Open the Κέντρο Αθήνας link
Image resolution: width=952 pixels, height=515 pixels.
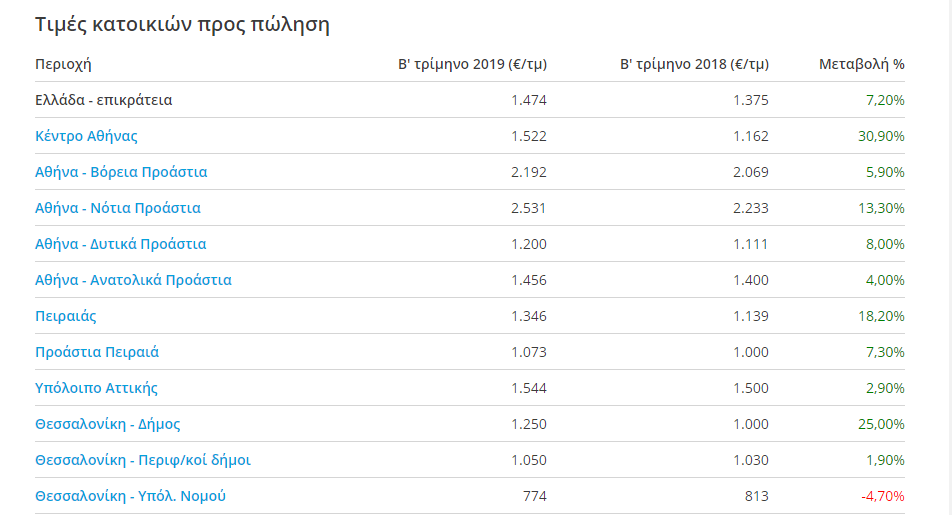[x=86, y=136]
